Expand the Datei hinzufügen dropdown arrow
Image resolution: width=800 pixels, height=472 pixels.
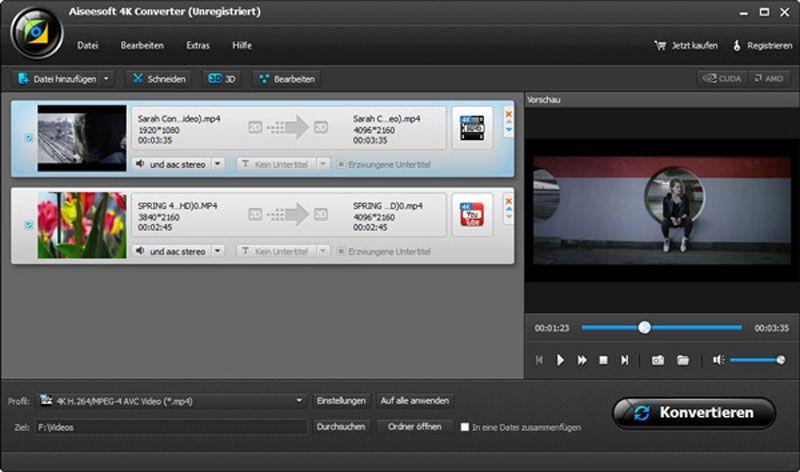106,79
